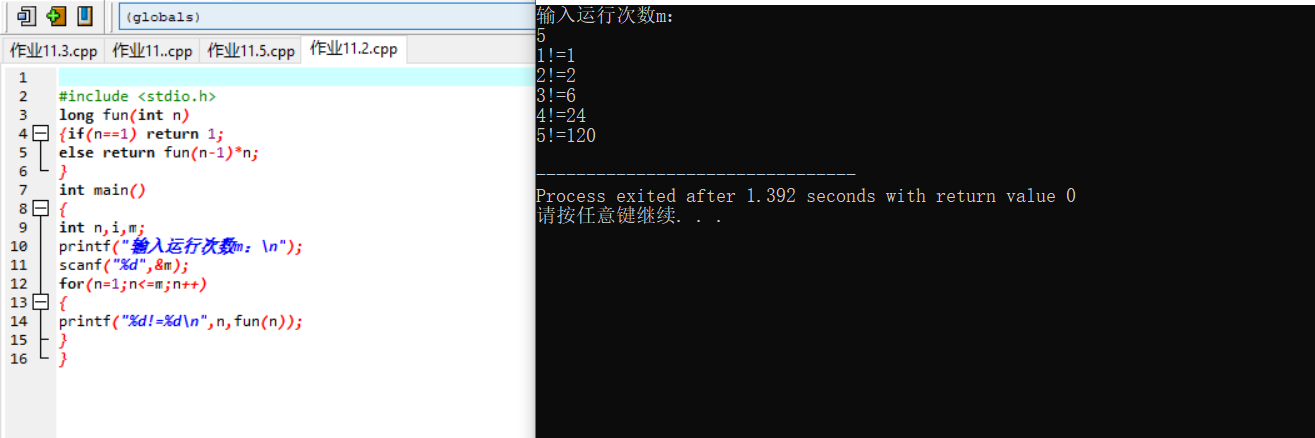
Task: Open the 作业11.5.cpp file tab
Action: [251, 51]
